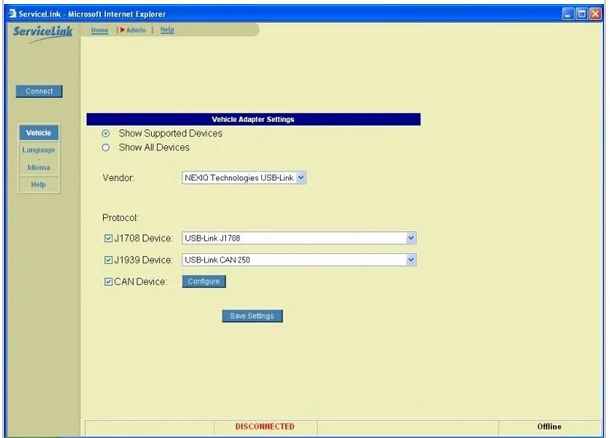Select the Vehicle sidebar tab

pos(39,133)
